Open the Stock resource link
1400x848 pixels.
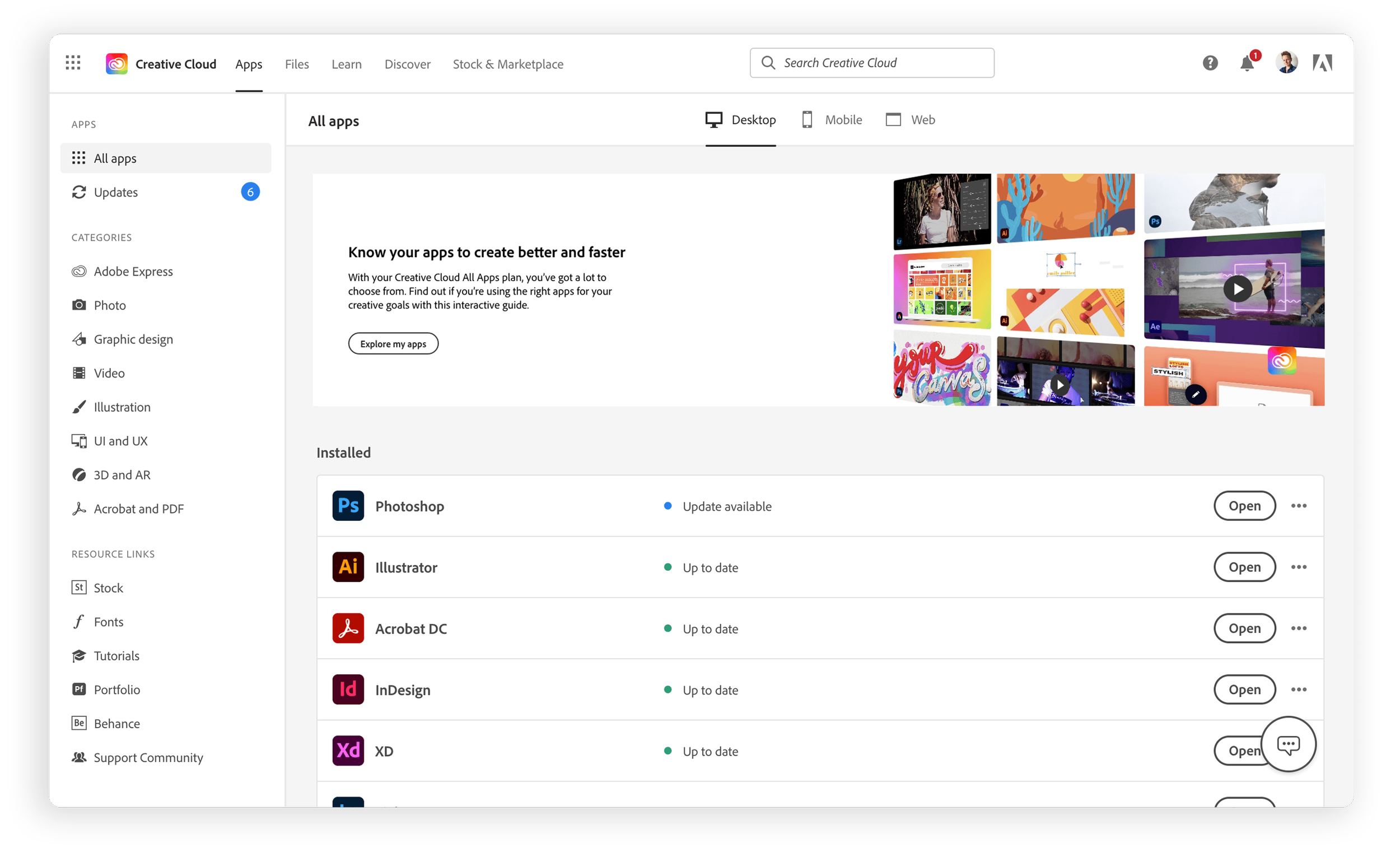(x=97, y=588)
